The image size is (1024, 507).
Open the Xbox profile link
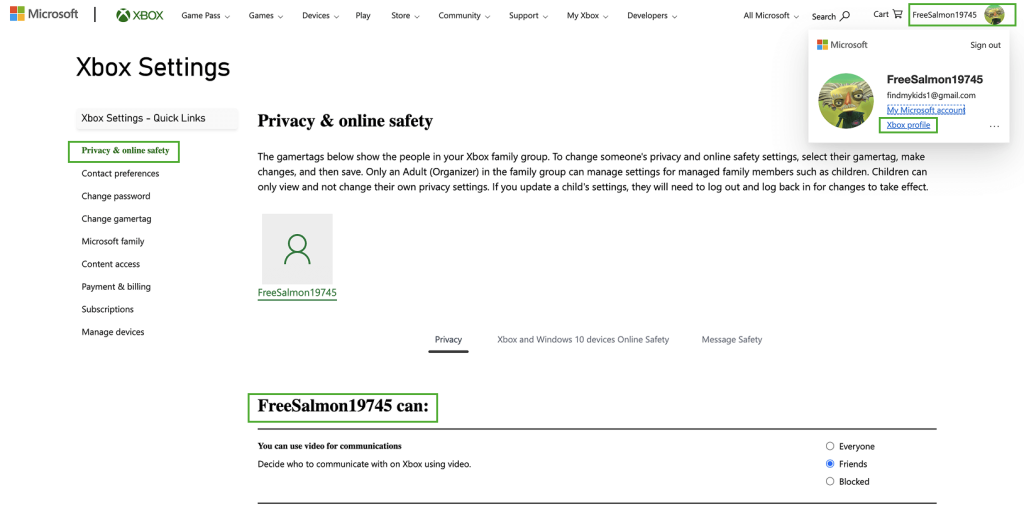coord(908,125)
